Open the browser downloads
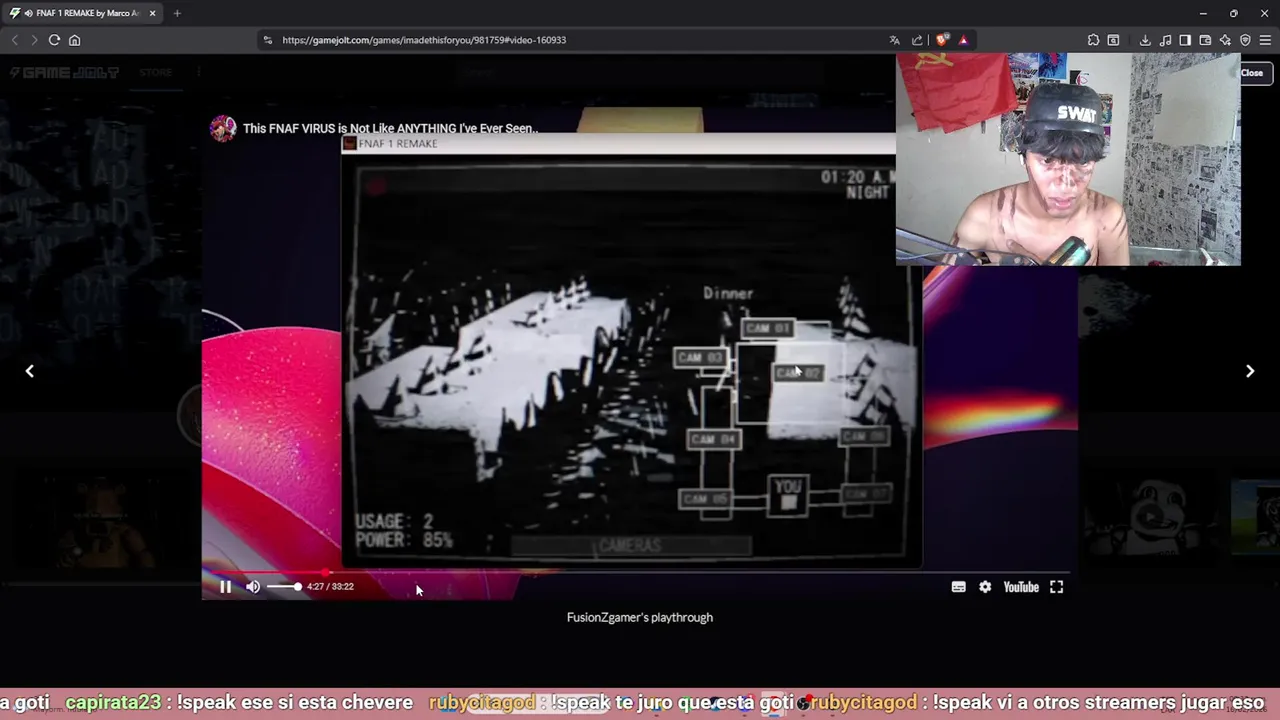 (x=1145, y=40)
